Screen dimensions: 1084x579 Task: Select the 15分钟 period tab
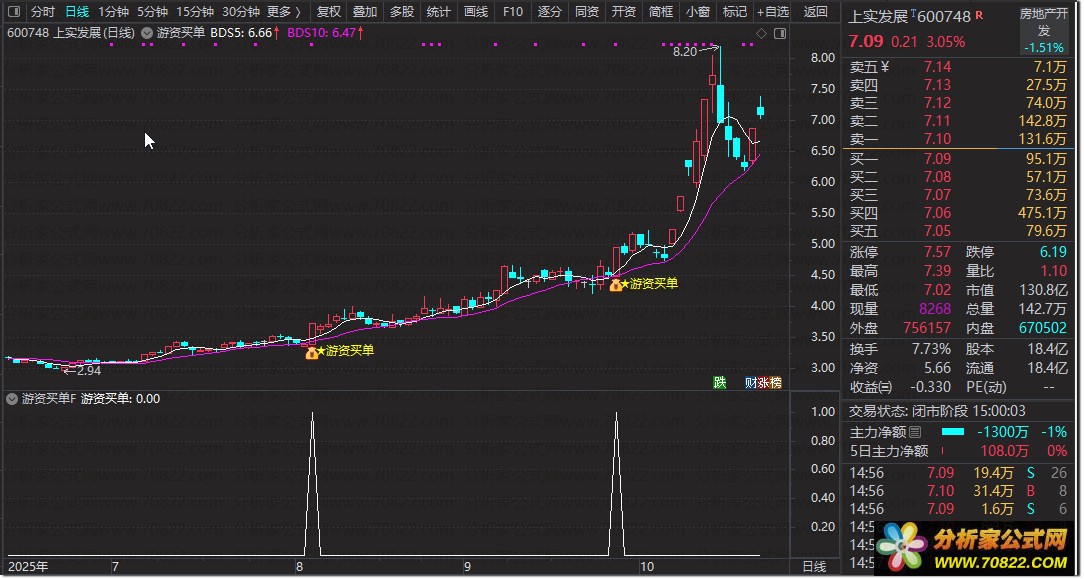[x=194, y=12]
